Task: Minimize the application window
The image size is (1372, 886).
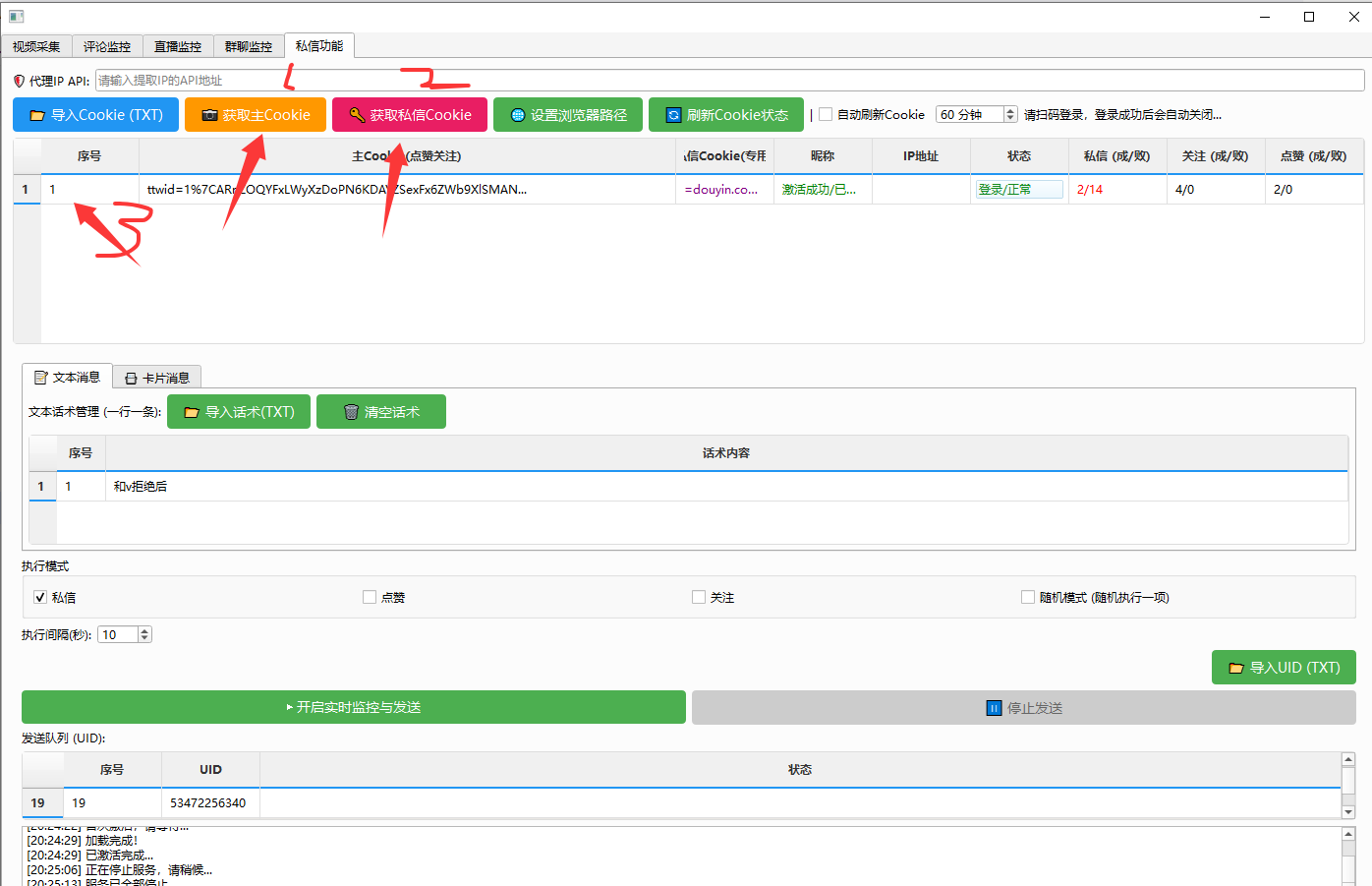Action: click(x=1265, y=17)
